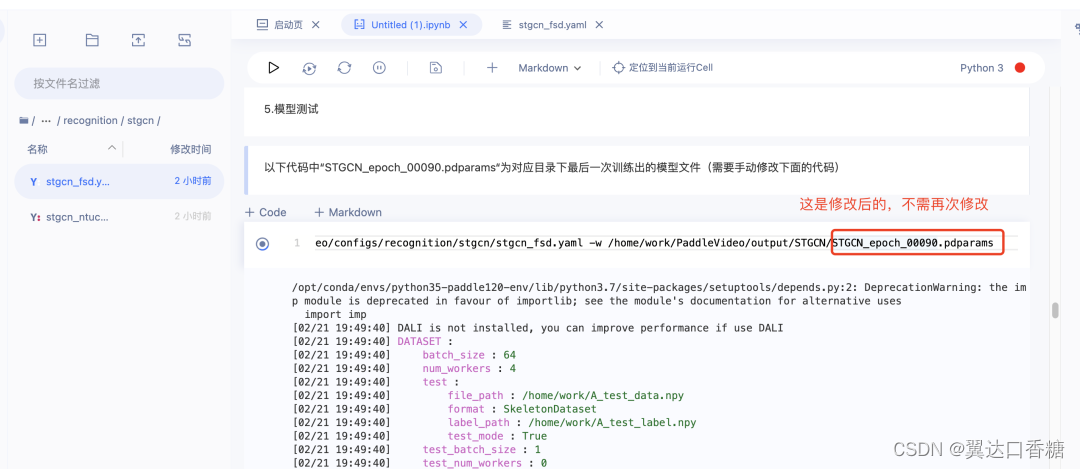Go to the recognition folder in breadcrumb
The height and width of the screenshot is (469, 1080).
tap(90, 121)
